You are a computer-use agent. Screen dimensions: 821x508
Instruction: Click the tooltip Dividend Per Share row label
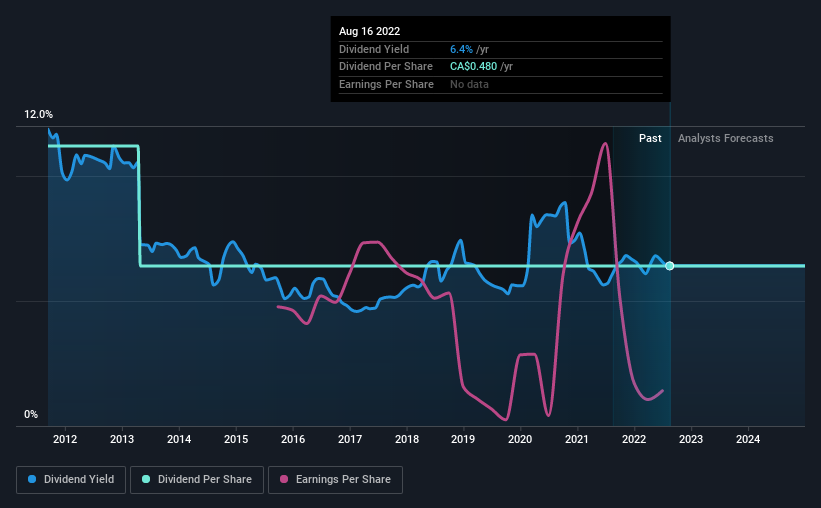click(x=386, y=67)
